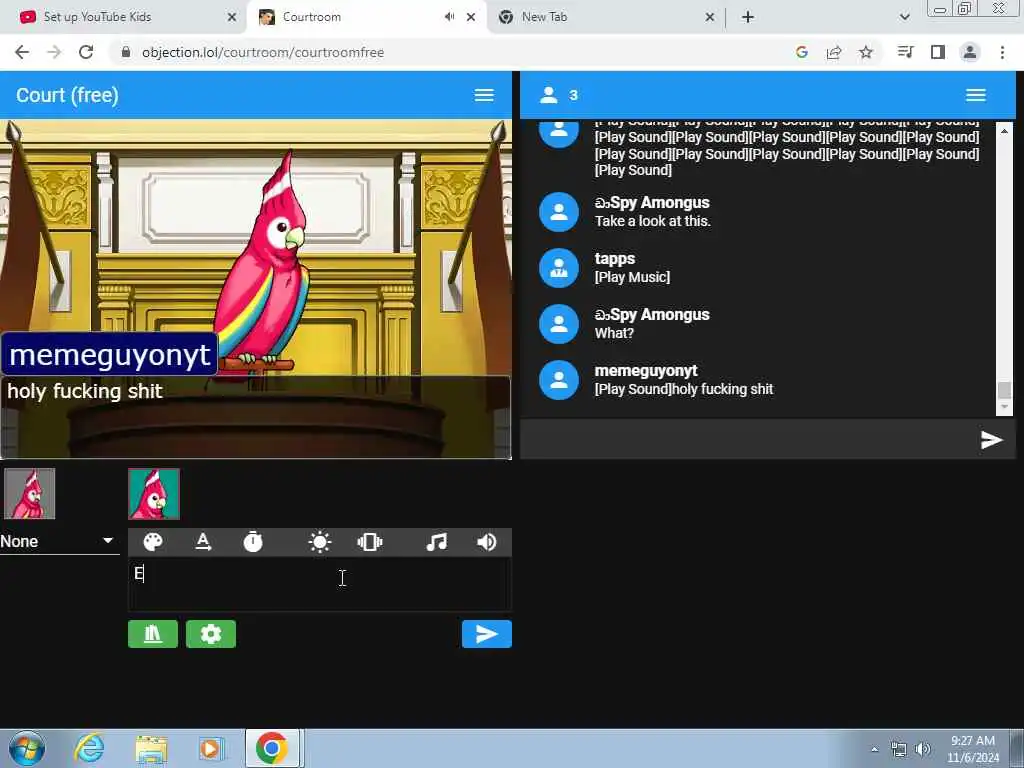Click avatar beside 'What?' message
This screenshot has width=1024, height=768.
tap(558, 324)
